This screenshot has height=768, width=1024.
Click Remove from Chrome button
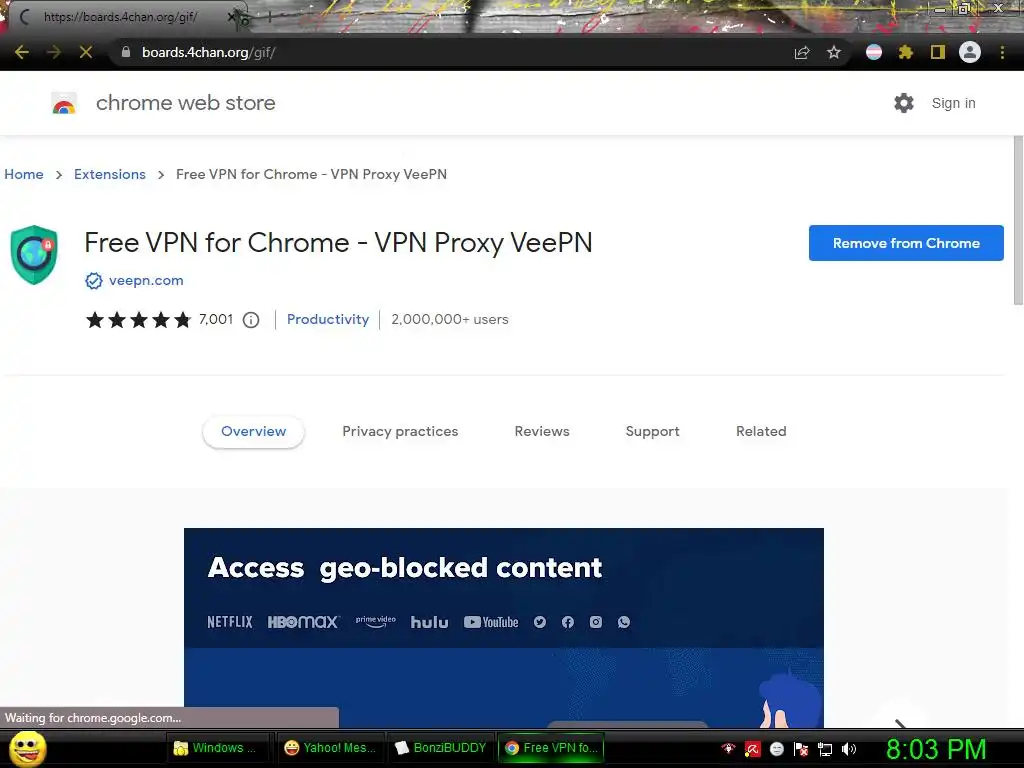click(906, 243)
